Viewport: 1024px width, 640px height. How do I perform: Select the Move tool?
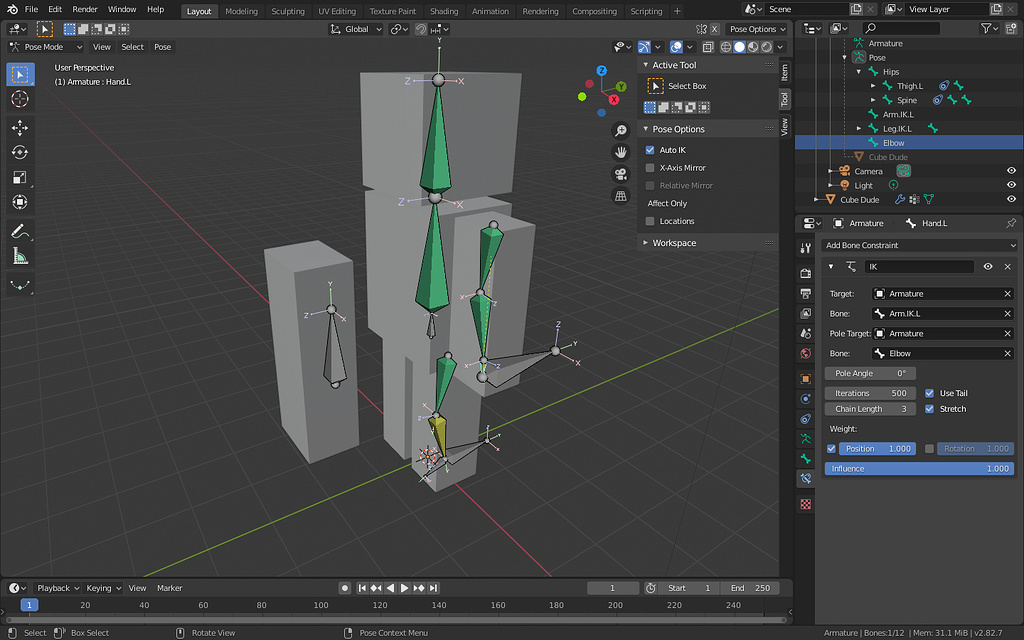click(20, 128)
